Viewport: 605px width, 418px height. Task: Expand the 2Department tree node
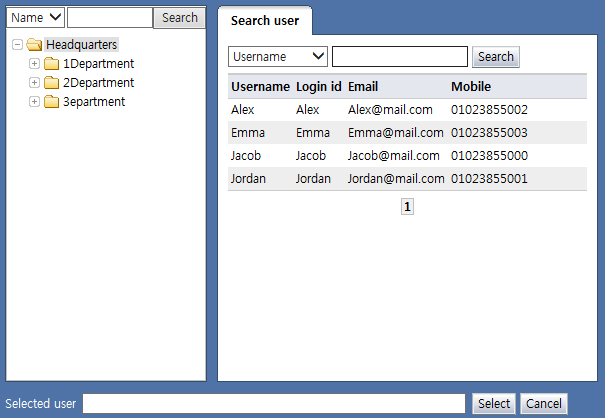point(35,83)
